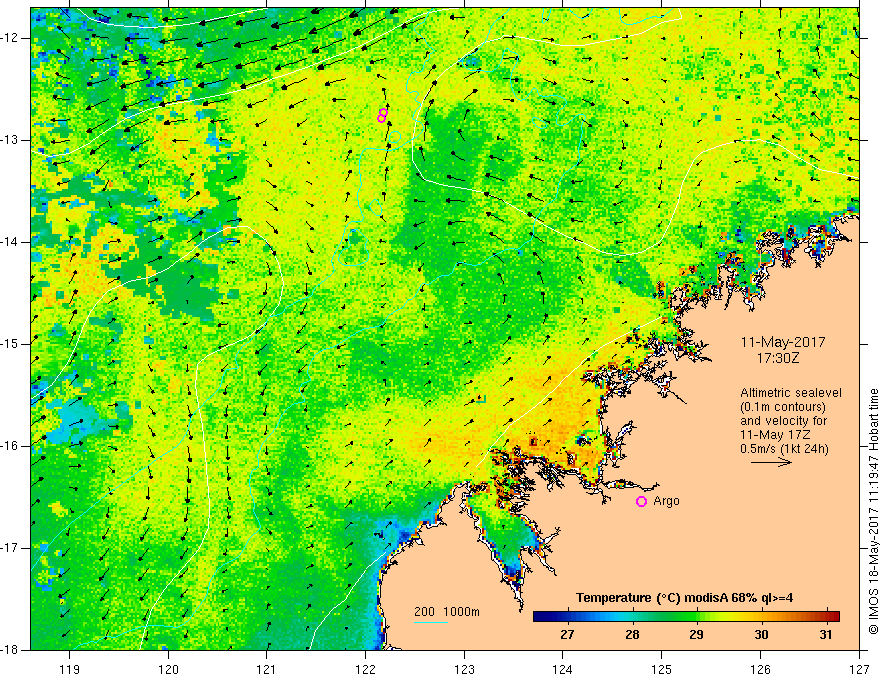The width and height of the screenshot is (880, 680).
Task: Click the IMOS copyright timestamp text
Action: [x=873, y=511]
